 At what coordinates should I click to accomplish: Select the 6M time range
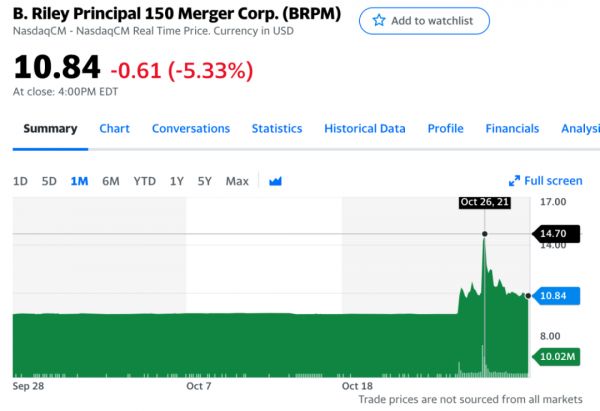point(111,181)
